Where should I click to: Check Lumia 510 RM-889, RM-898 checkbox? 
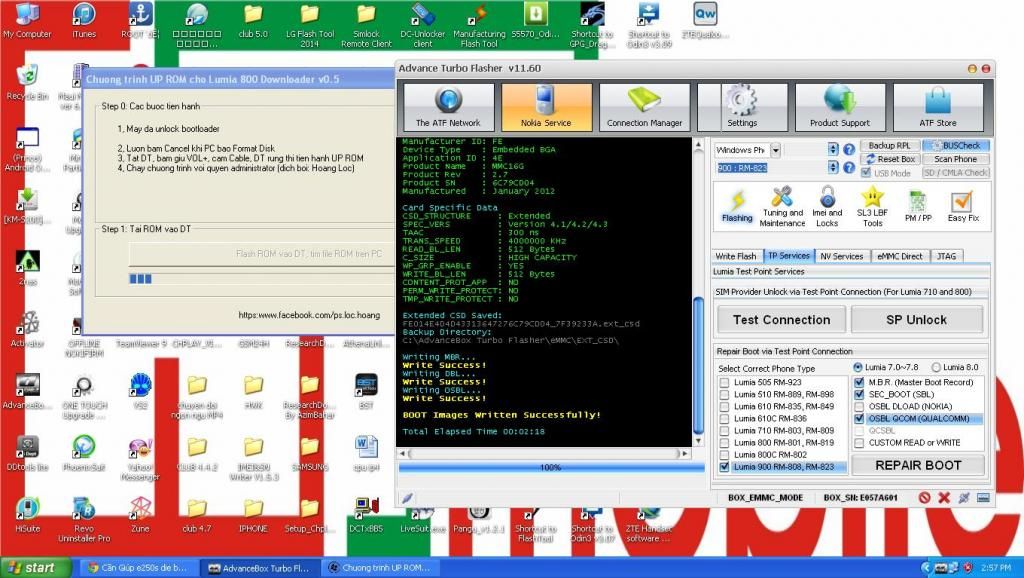tap(724, 394)
